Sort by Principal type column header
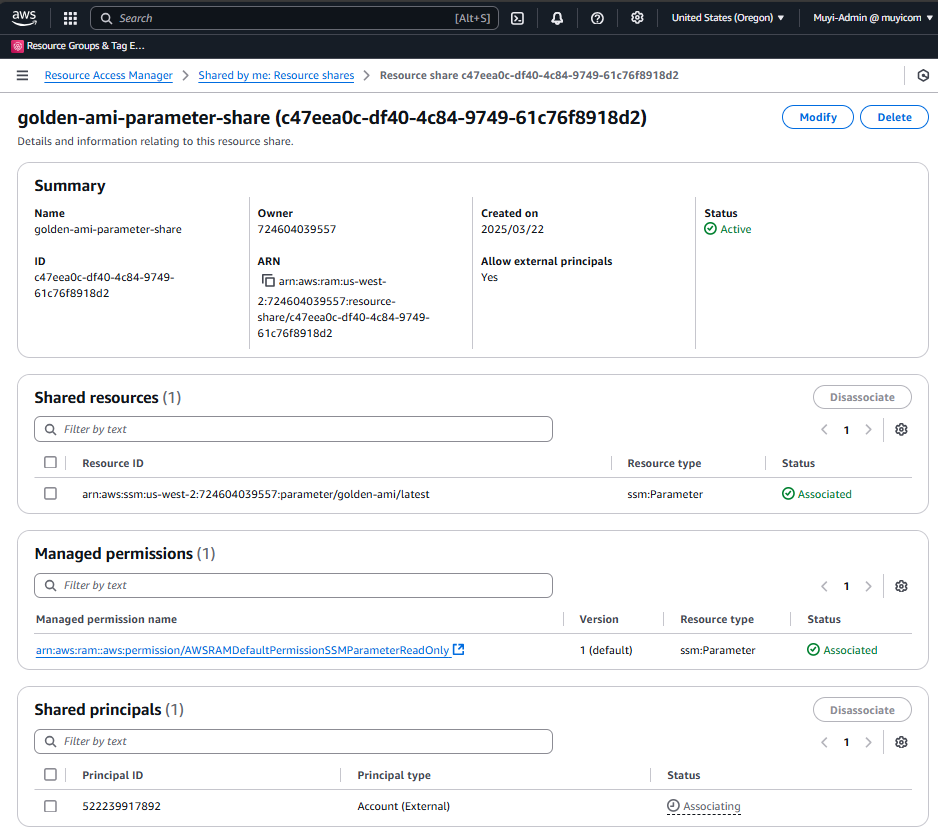The height and width of the screenshot is (835, 938). (x=394, y=775)
